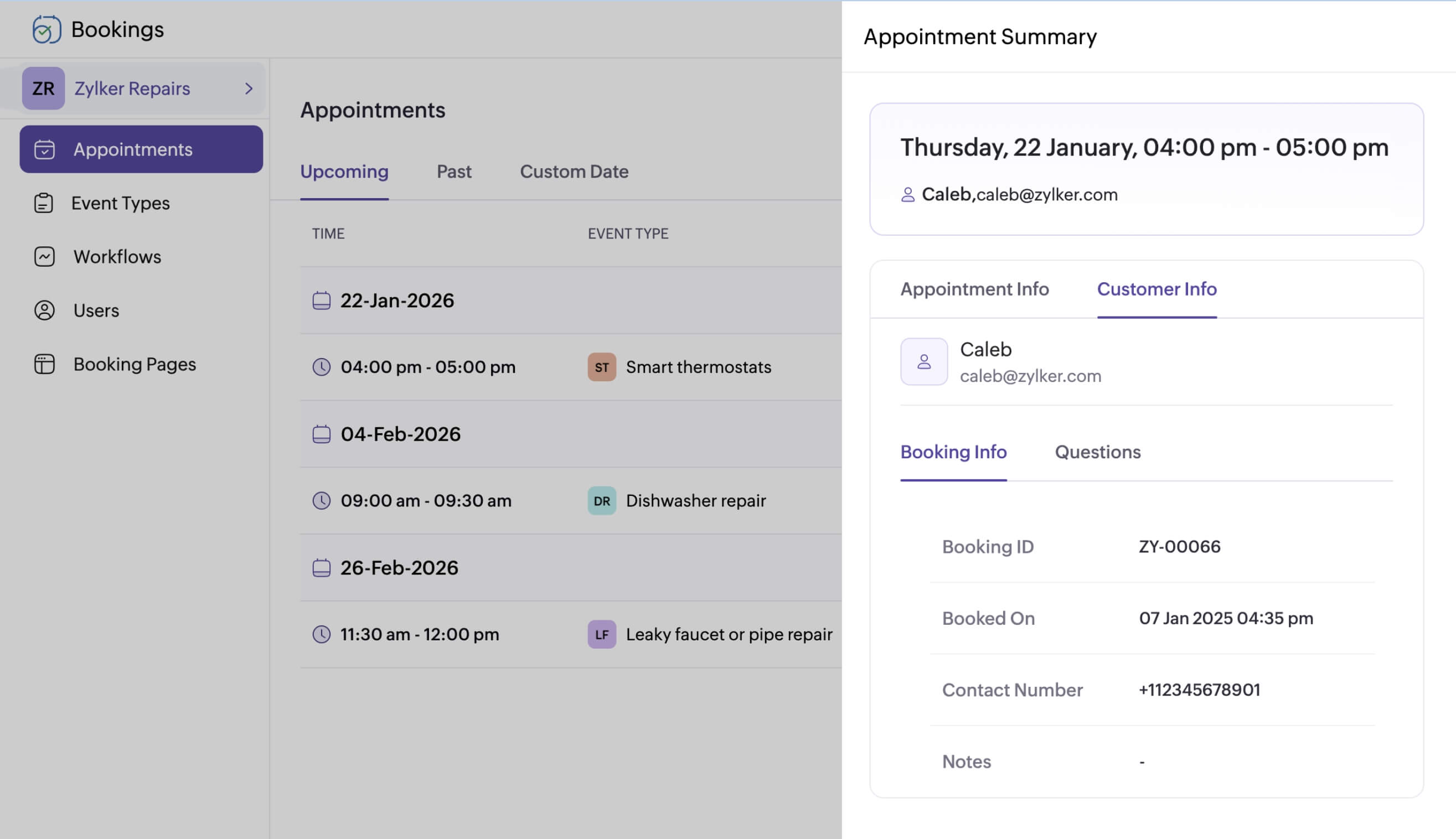The height and width of the screenshot is (839, 1456).
Task: Click caleb@zylker.com email under customer name
Action: pos(1030,376)
